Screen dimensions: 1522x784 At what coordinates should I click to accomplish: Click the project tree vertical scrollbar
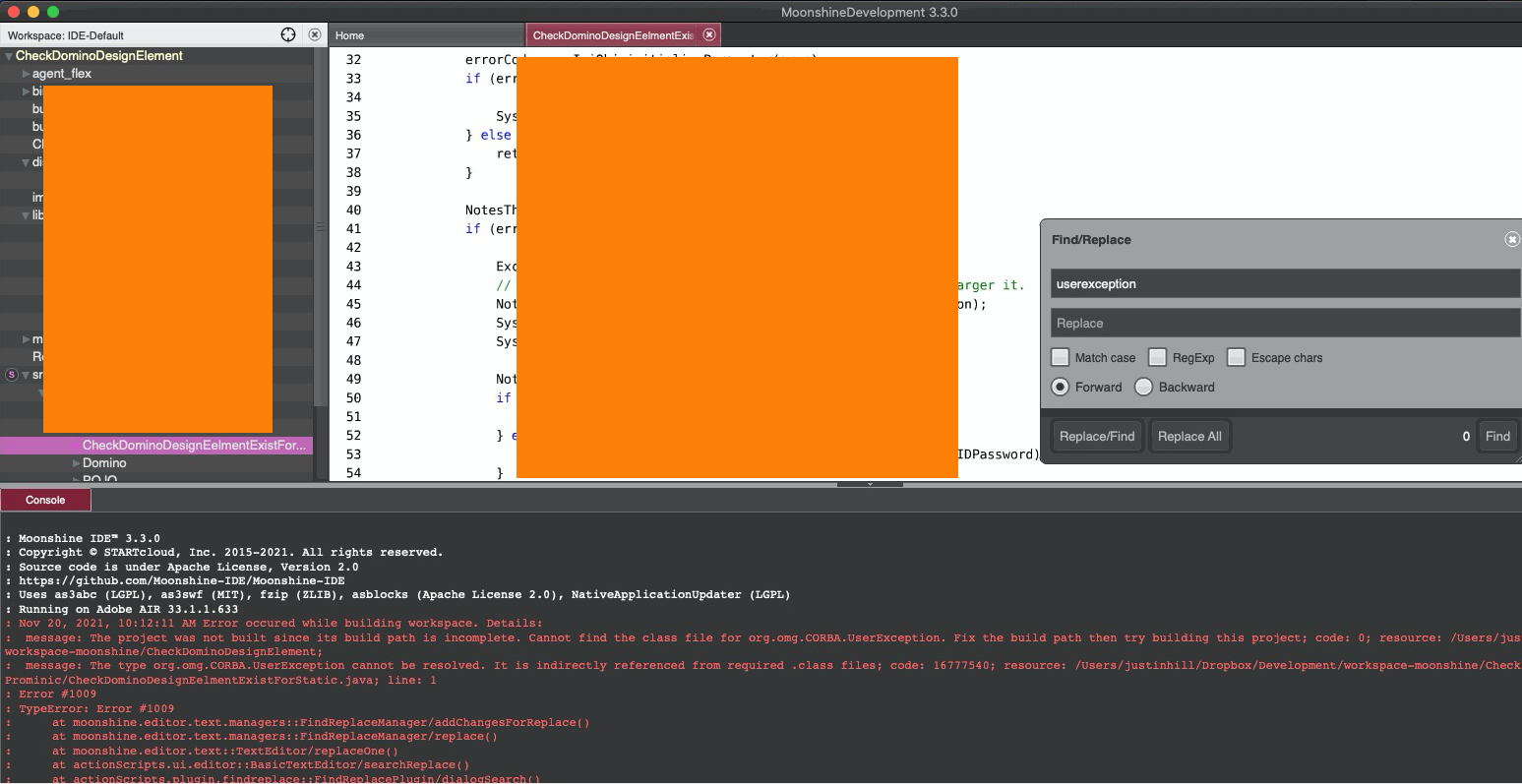tap(319, 226)
